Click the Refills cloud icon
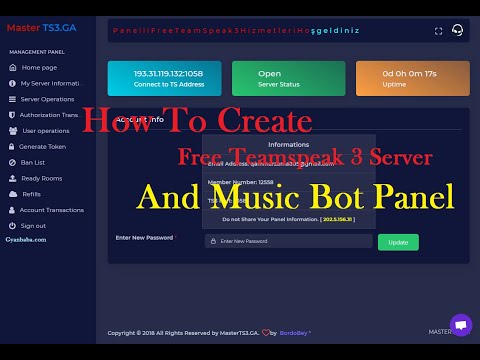 [13, 194]
